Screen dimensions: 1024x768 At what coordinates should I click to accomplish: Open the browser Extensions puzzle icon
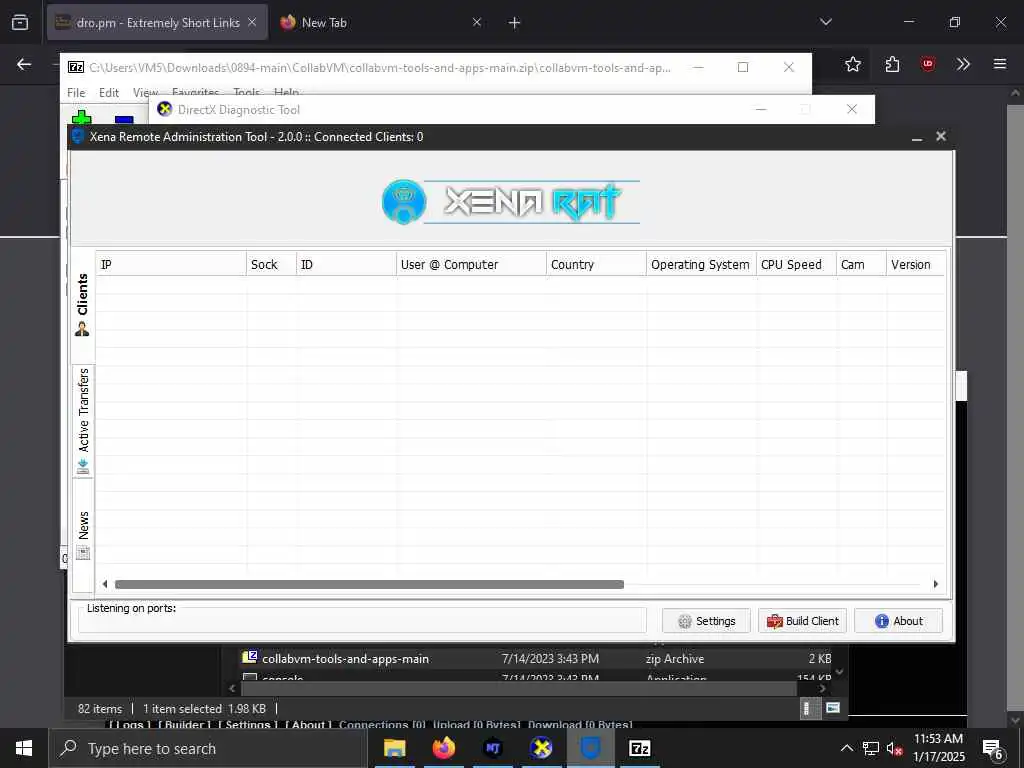(x=892, y=64)
